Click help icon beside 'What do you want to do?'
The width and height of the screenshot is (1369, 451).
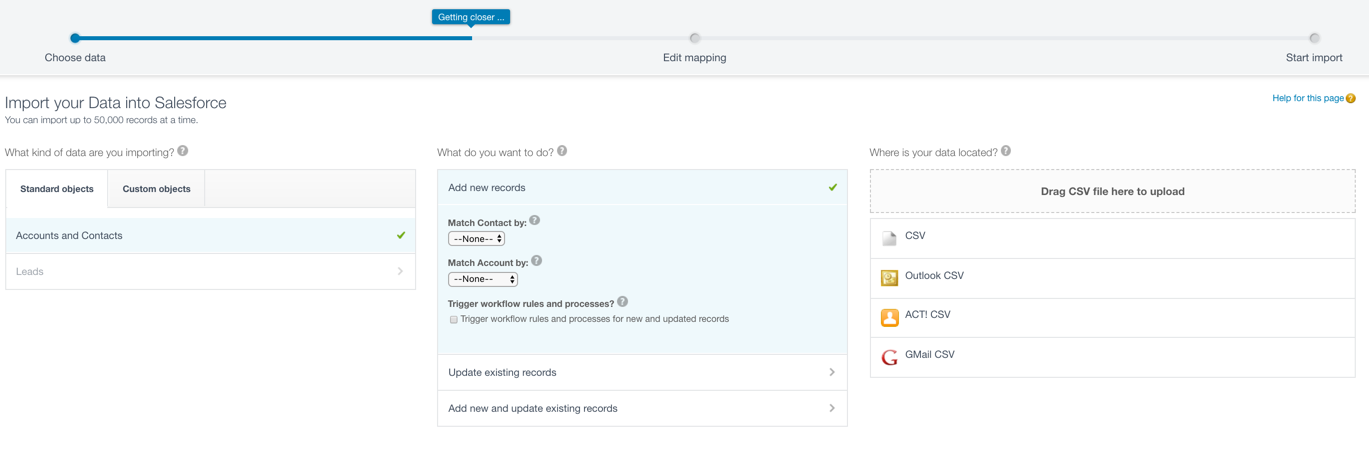pyautogui.click(x=562, y=151)
